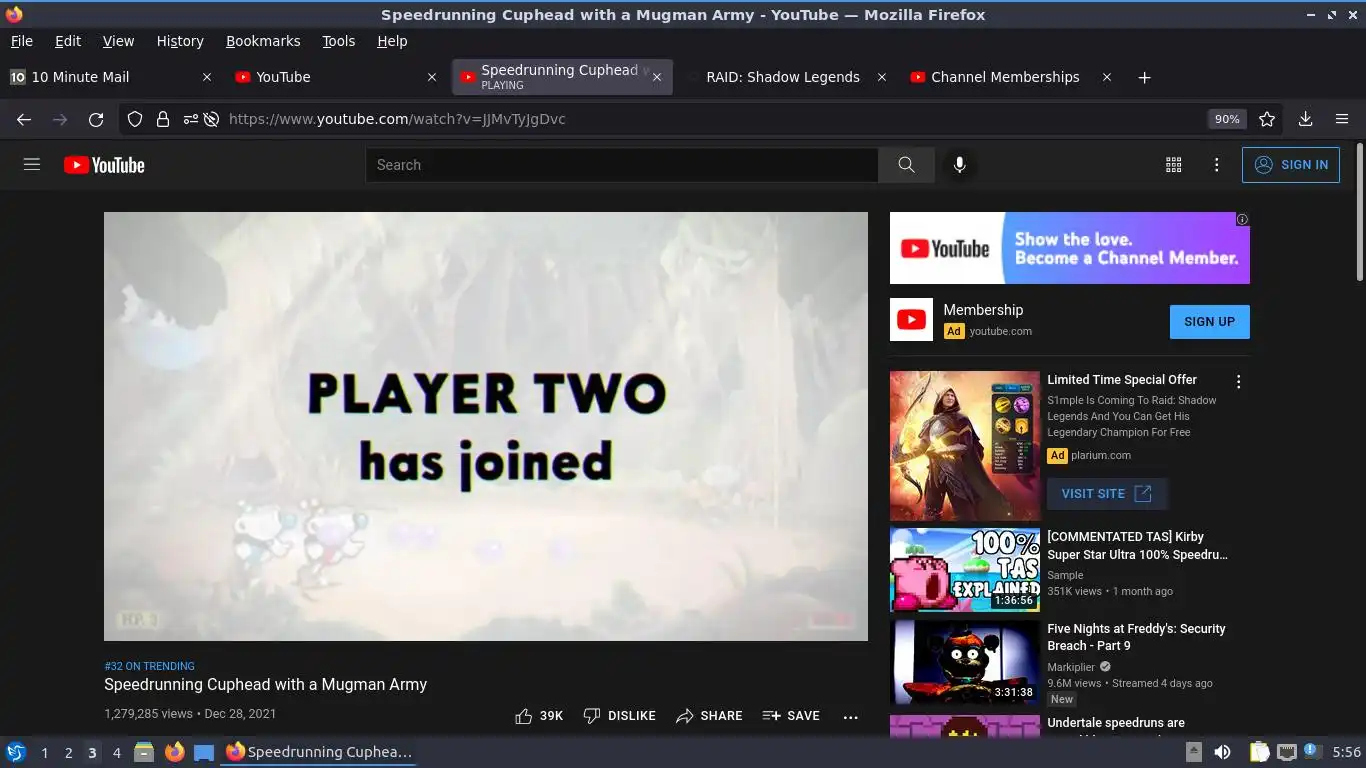The height and width of the screenshot is (768, 1366).
Task: Reload the current page
Action: (x=96, y=119)
